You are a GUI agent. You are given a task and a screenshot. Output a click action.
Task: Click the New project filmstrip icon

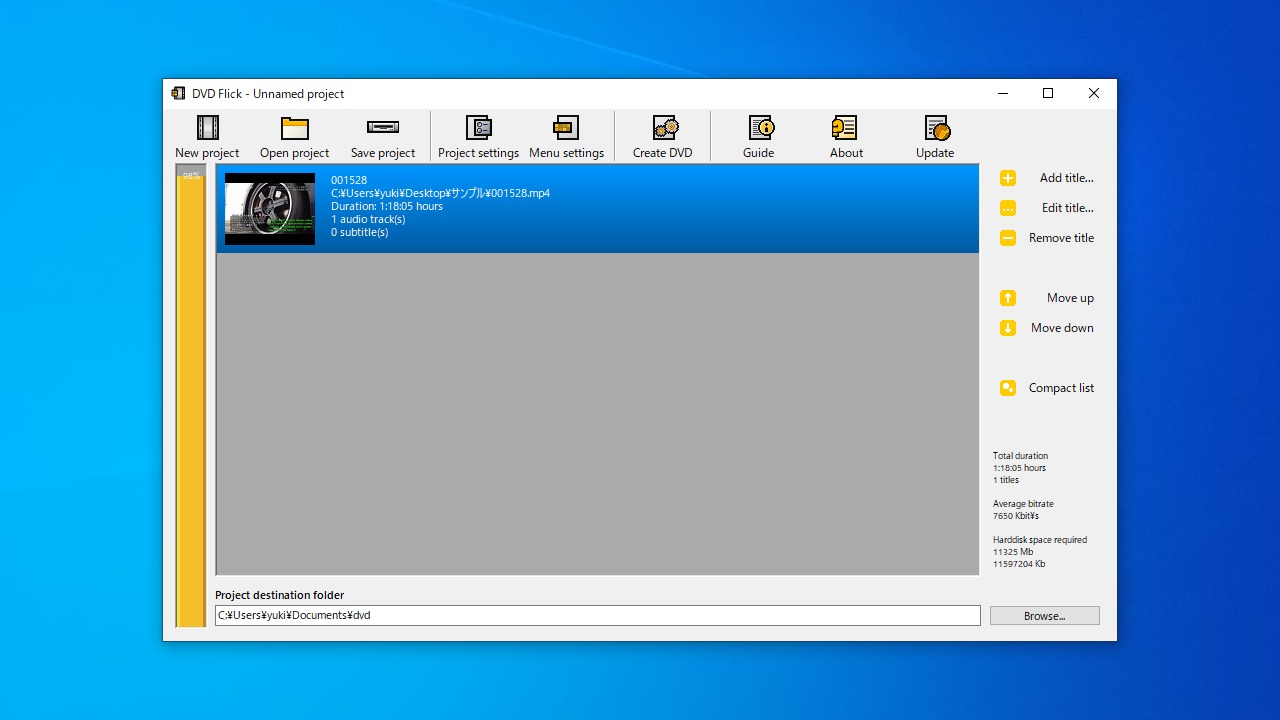point(207,128)
